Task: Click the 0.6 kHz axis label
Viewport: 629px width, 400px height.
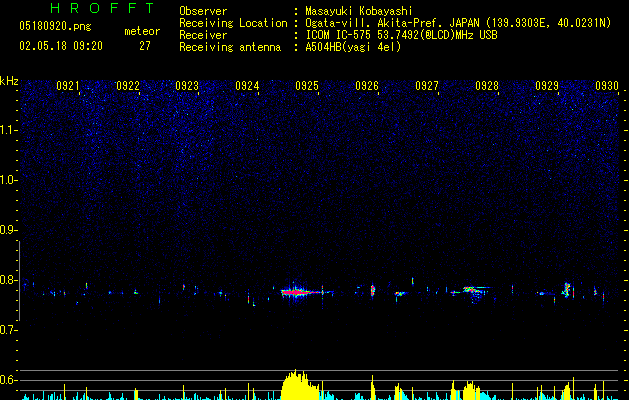Action: [9, 380]
